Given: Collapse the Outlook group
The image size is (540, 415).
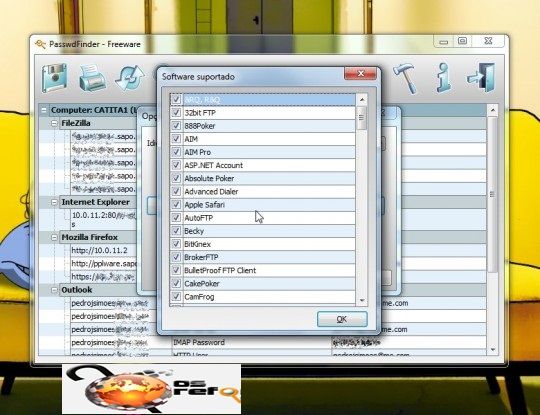Looking at the screenshot, I should (x=54, y=290).
